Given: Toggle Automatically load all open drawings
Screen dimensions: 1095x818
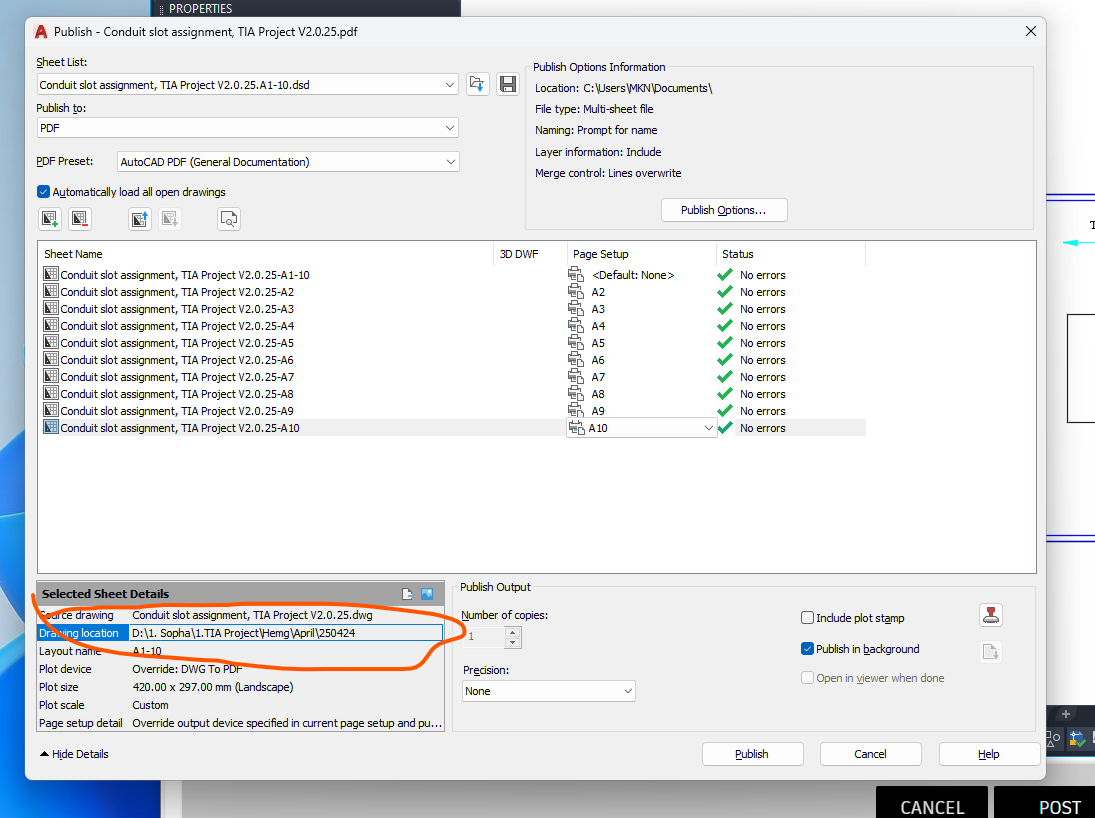Looking at the screenshot, I should (43, 191).
